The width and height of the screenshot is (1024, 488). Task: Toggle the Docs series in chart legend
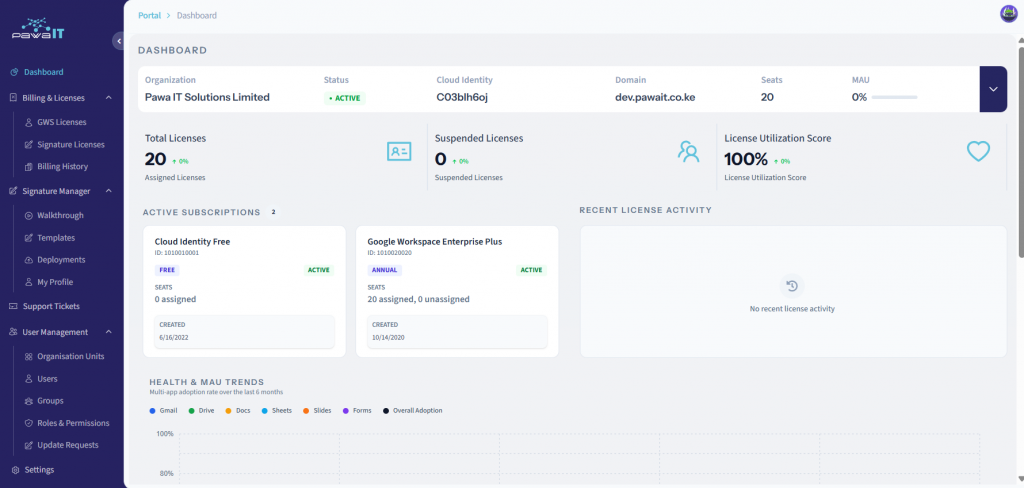tap(238, 411)
